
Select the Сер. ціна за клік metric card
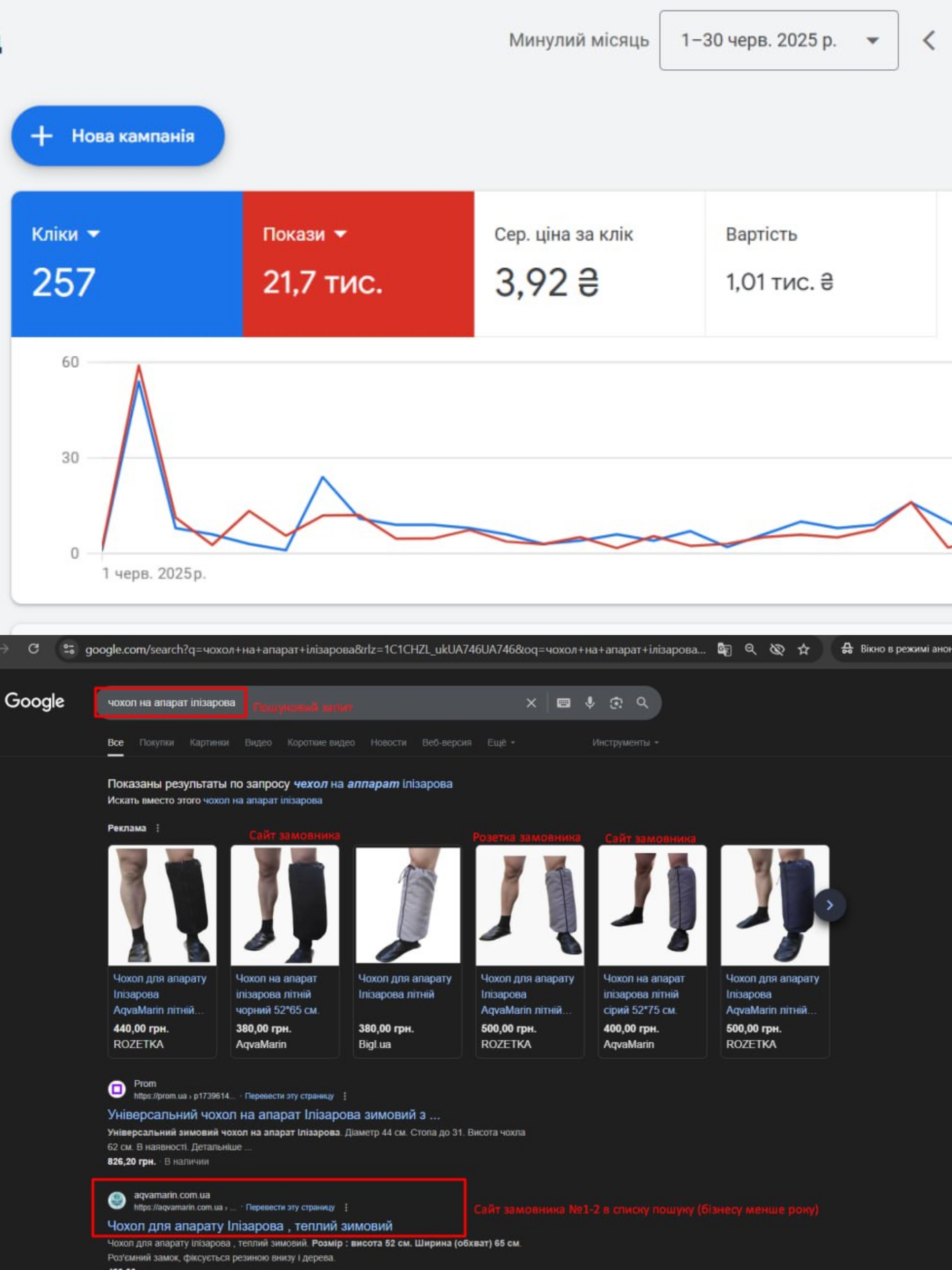tap(589, 264)
